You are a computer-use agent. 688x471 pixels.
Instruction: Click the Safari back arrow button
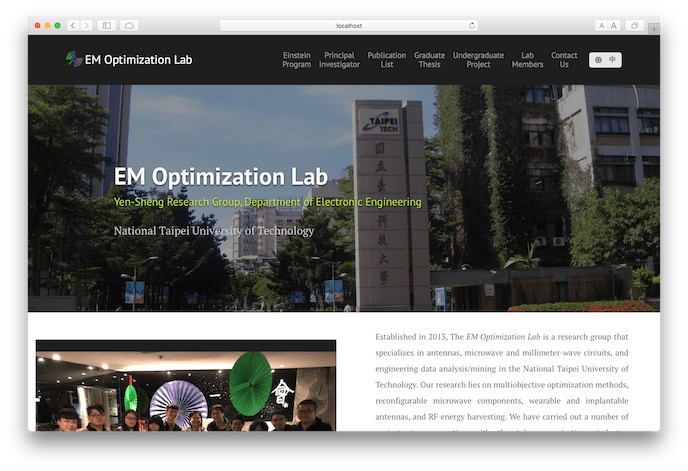pos(73,25)
